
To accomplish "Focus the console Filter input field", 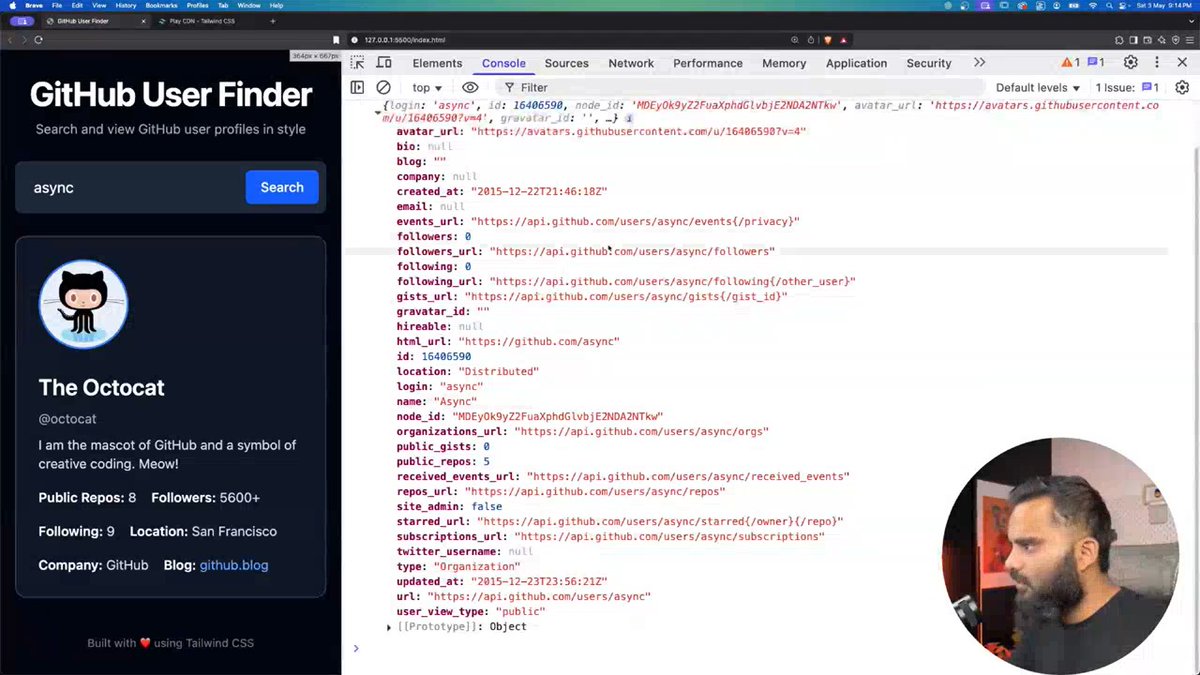I will pyautogui.click(x=740, y=88).
